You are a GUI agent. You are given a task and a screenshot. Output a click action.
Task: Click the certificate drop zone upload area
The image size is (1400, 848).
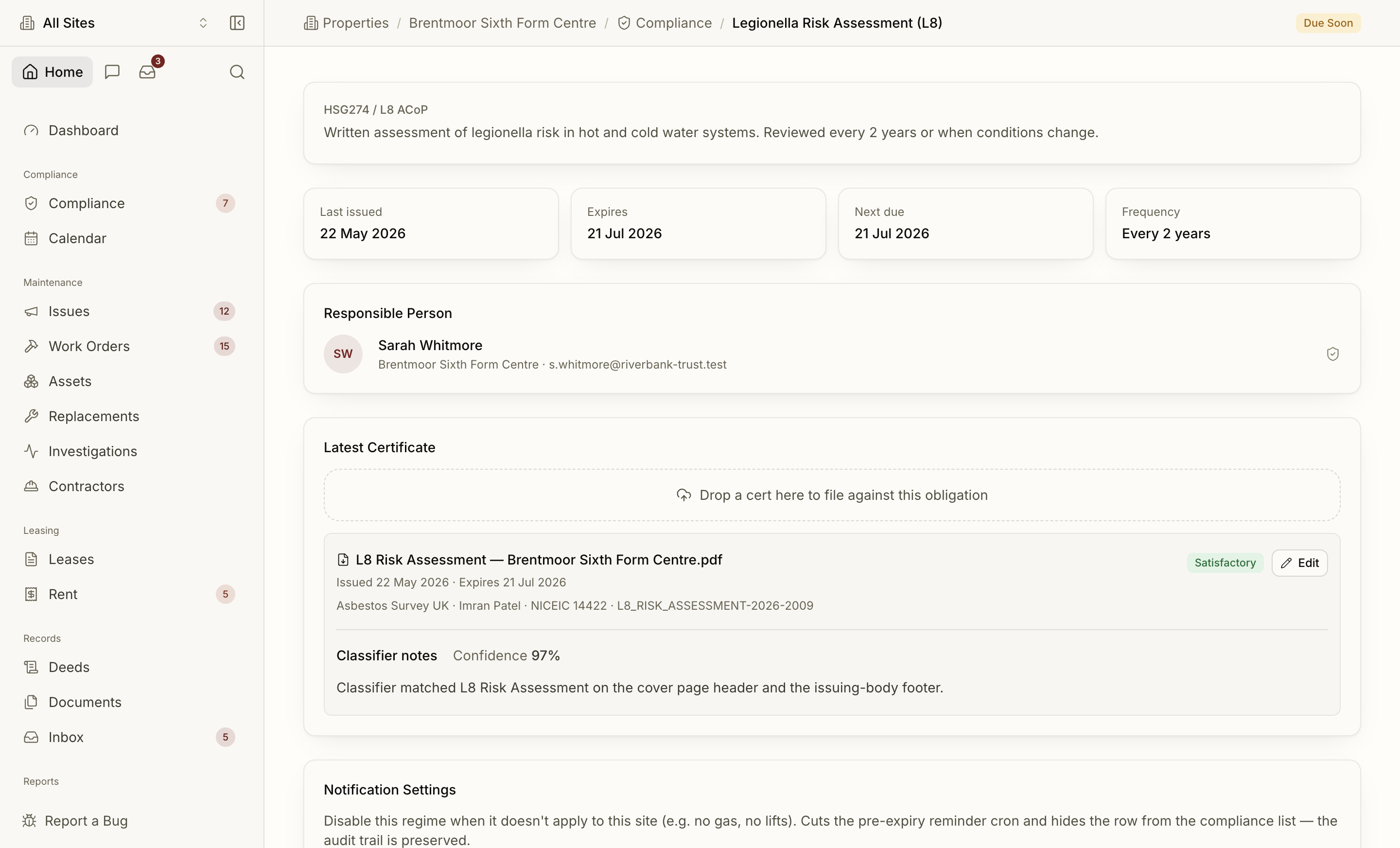coord(832,495)
